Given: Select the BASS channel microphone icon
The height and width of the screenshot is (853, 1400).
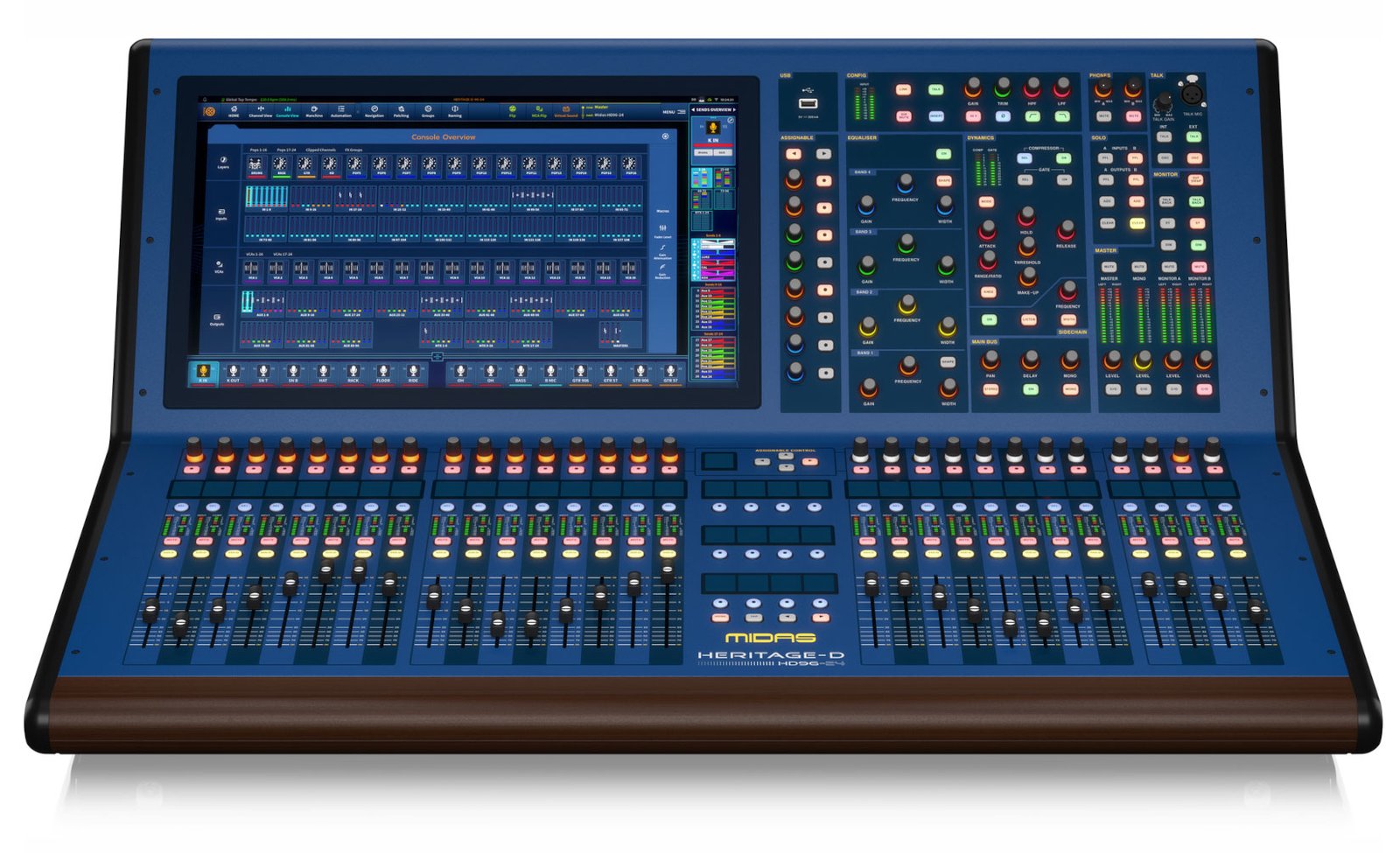Looking at the screenshot, I should click(521, 373).
